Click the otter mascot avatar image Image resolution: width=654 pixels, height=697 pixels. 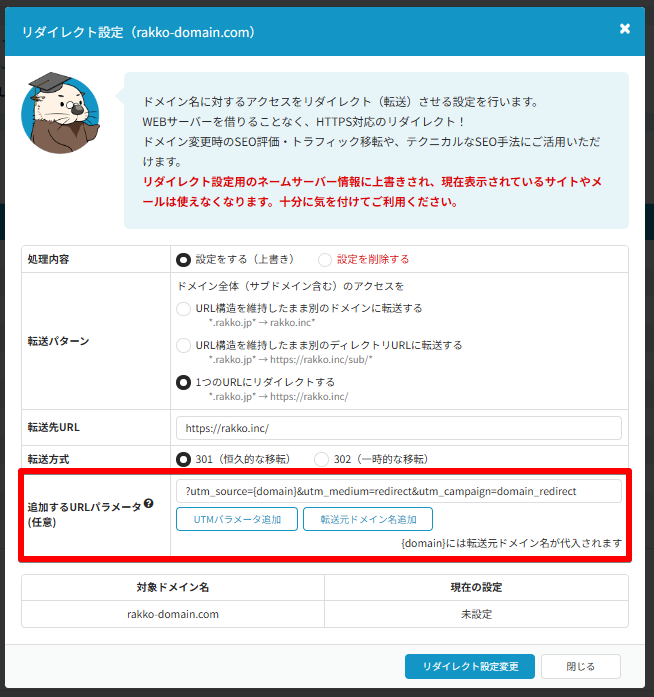[60, 112]
